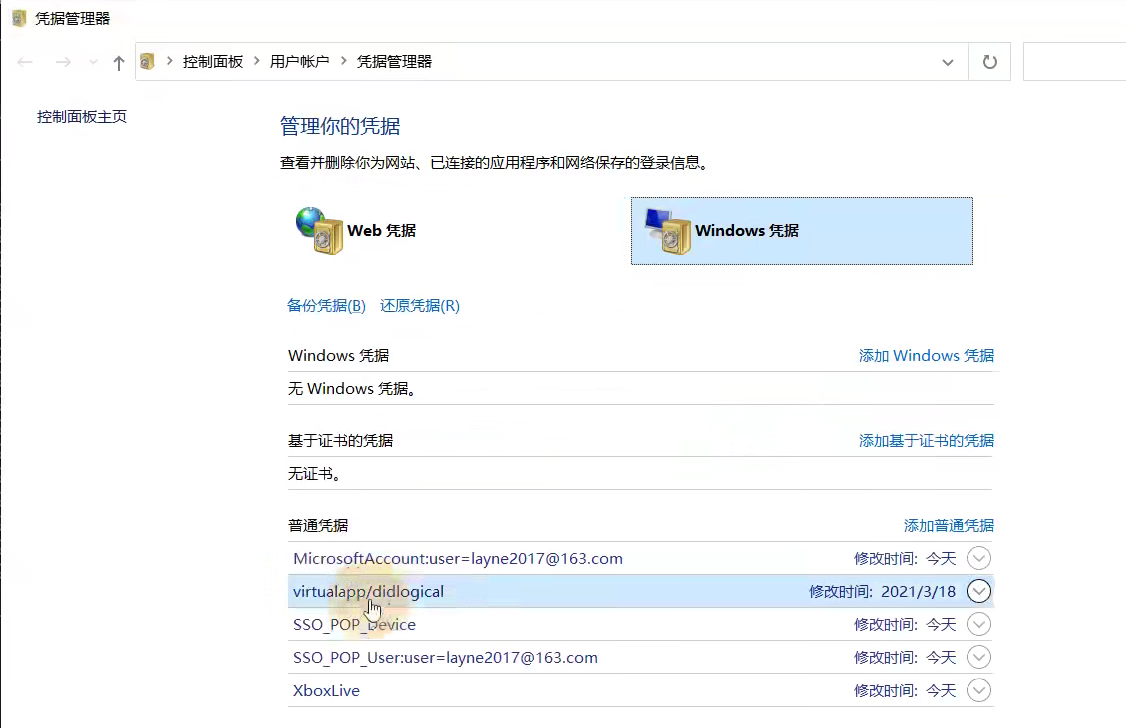This screenshot has height=728, width=1126.
Task: Open SSO_POP_User:user=layne2017@163.com credential
Action: point(445,658)
